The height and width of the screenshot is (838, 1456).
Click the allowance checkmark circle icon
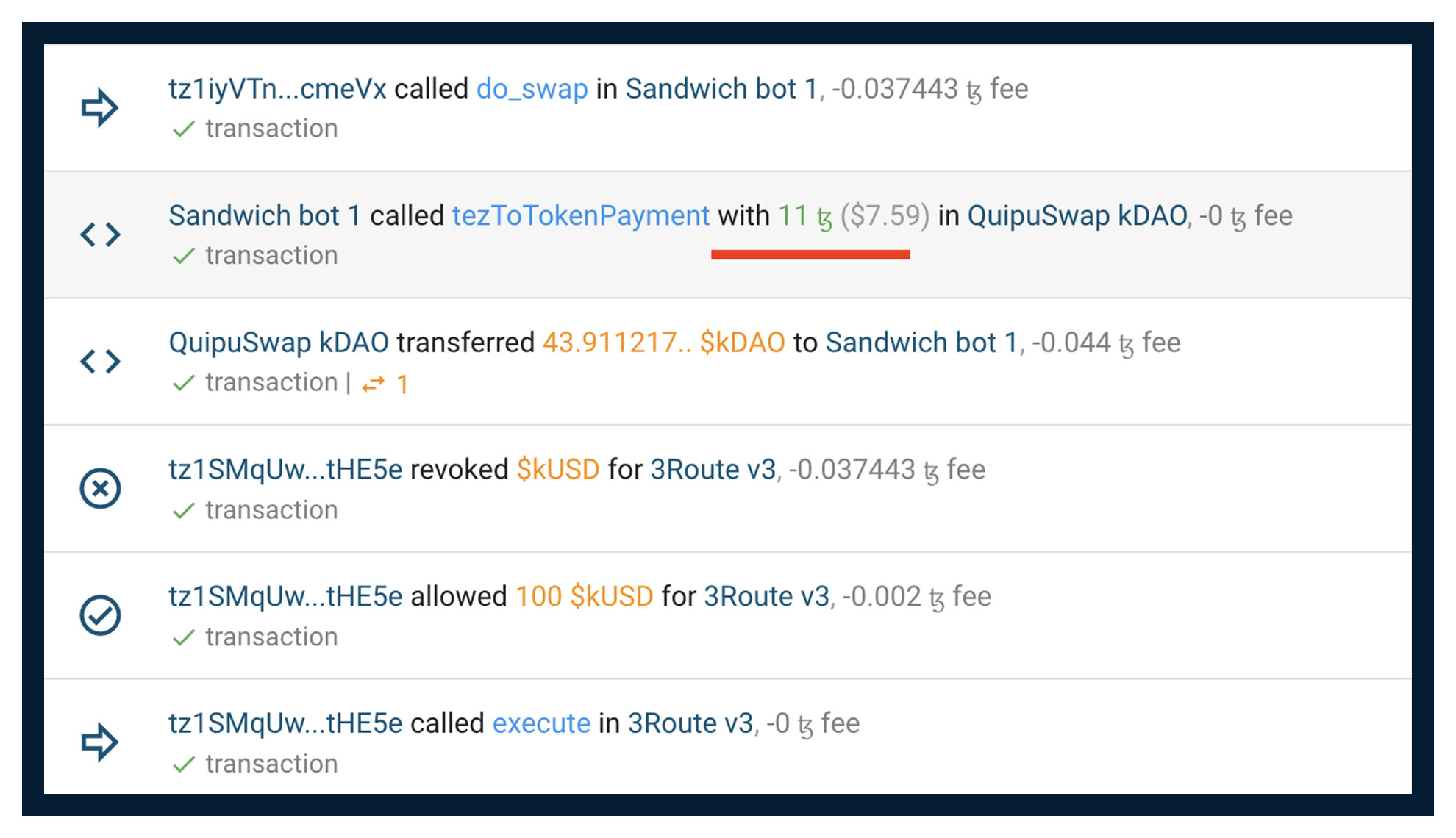click(100, 616)
